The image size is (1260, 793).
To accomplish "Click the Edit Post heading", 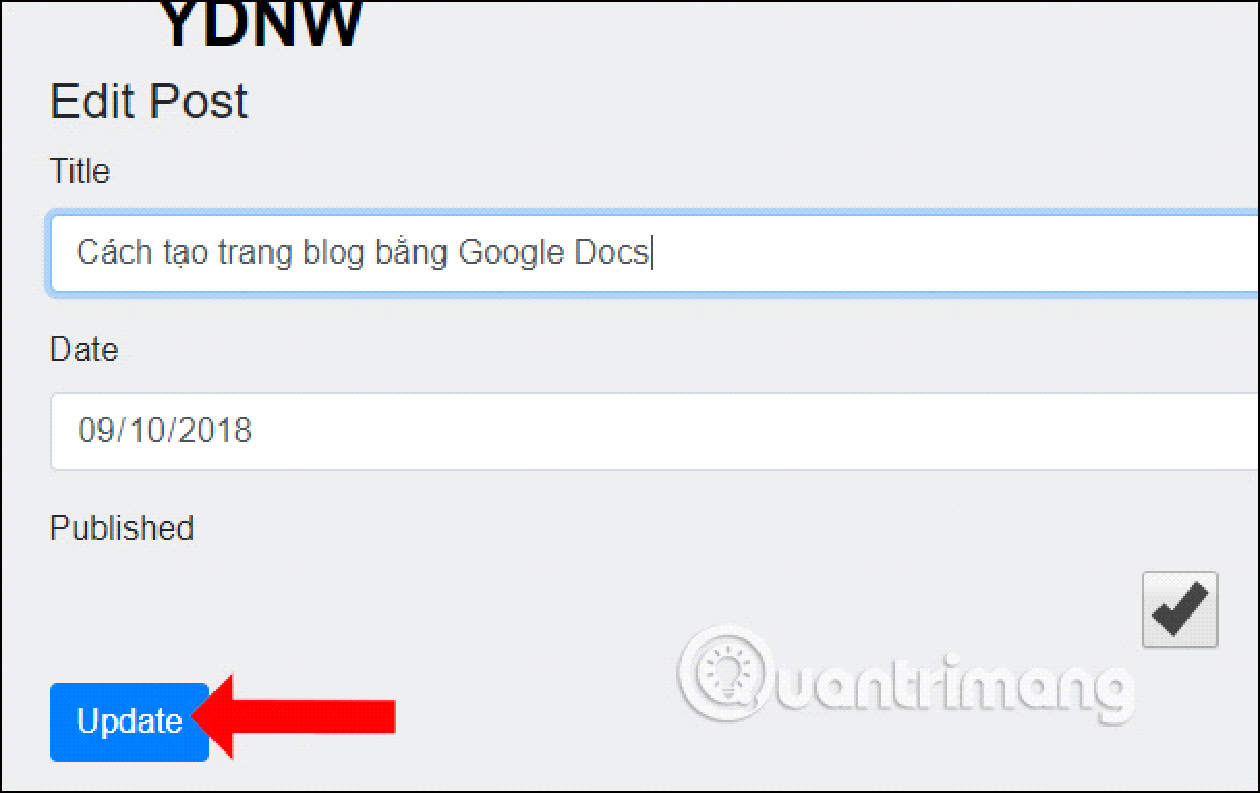I will point(149,102).
